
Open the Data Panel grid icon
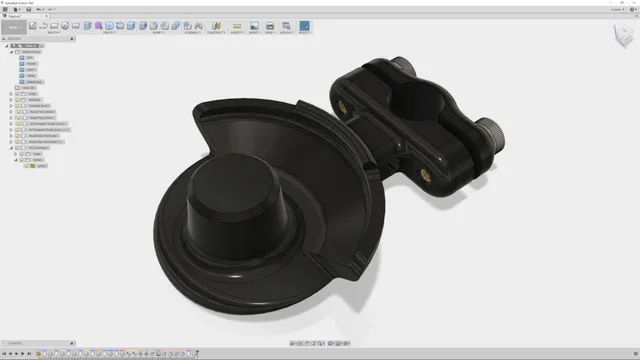pyautogui.click(x=5, y=9)
